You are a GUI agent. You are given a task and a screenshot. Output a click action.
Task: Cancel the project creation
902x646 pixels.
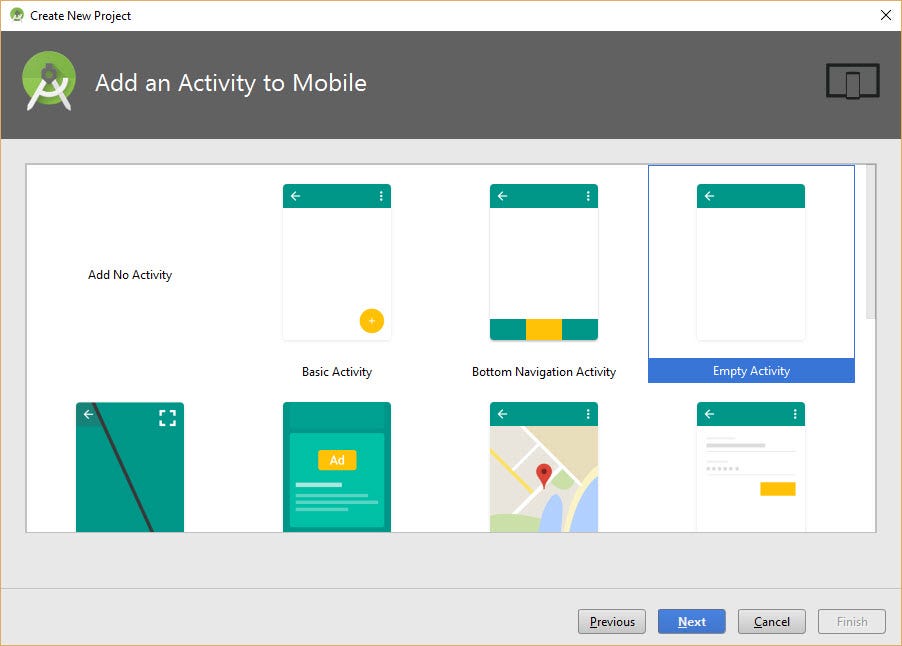click(771, 621)
